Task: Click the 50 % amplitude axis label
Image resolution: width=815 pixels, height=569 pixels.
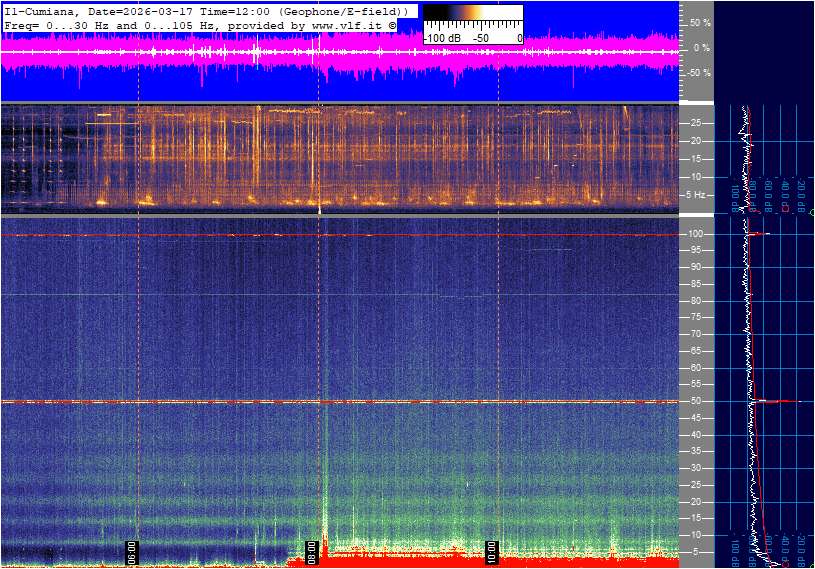Action: pyautogui.click(x=700, y=22)
